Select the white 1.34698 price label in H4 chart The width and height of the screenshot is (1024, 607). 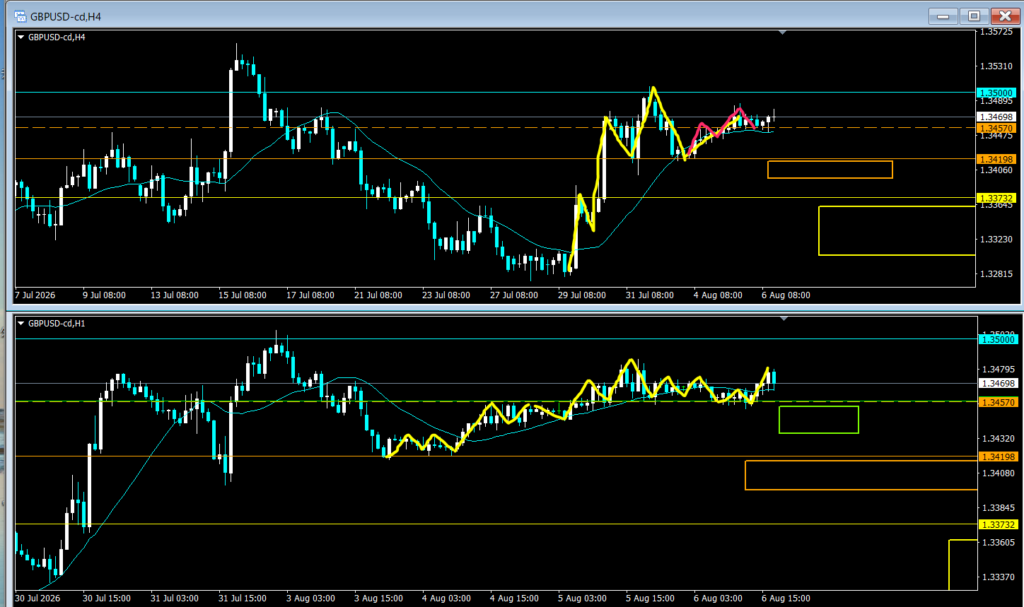(x=997, y=117)
